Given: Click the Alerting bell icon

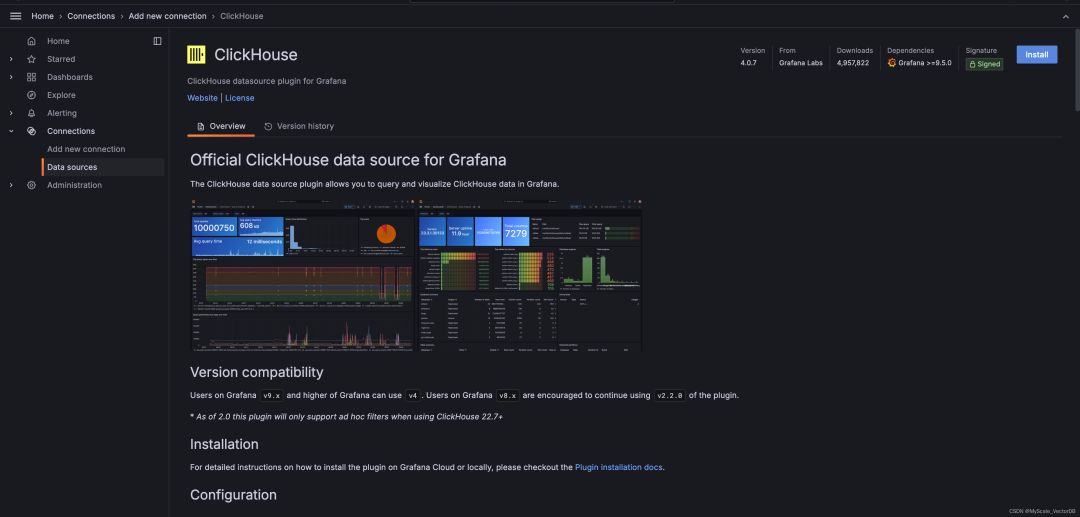Looking at the screenshot, I should [x=32, y=113].
